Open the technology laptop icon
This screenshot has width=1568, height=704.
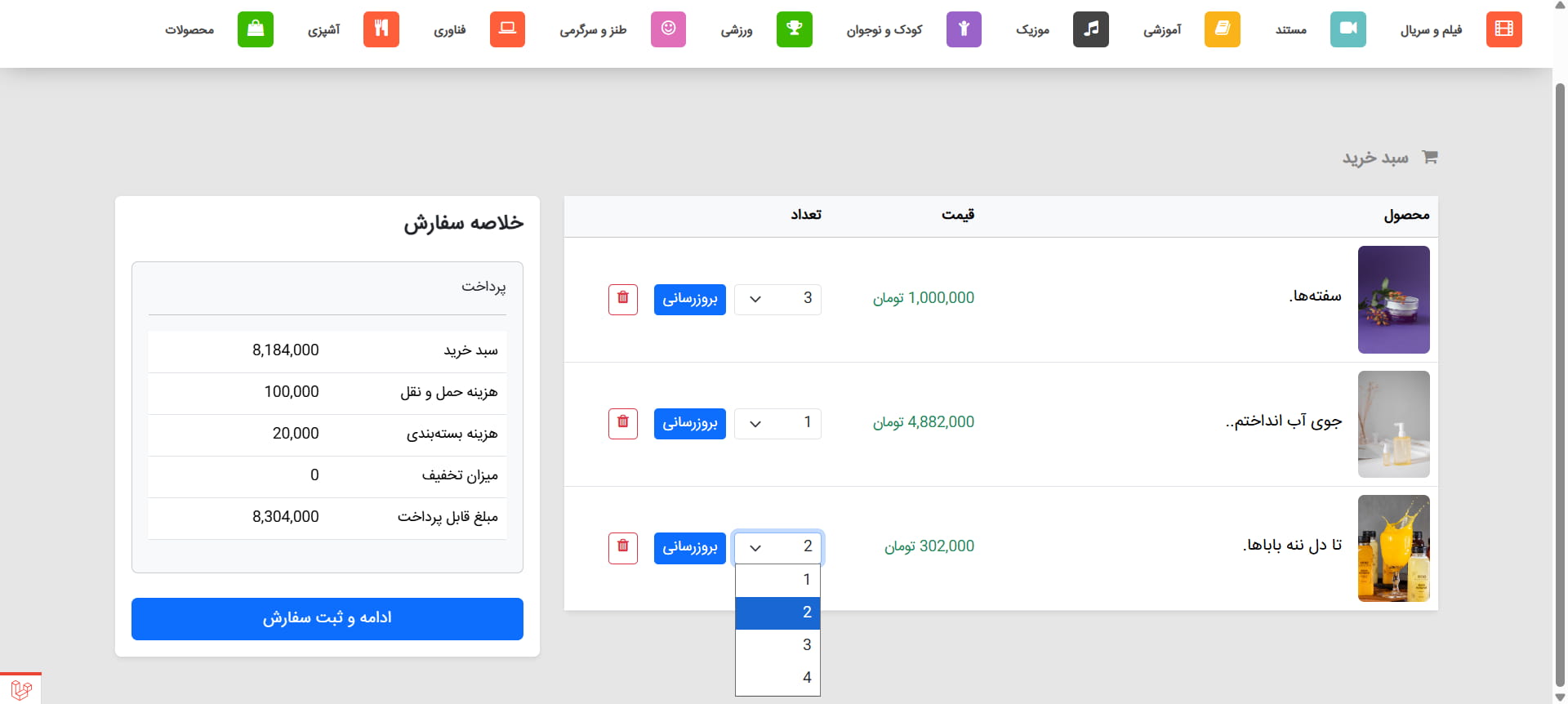(x=507, y=29)
